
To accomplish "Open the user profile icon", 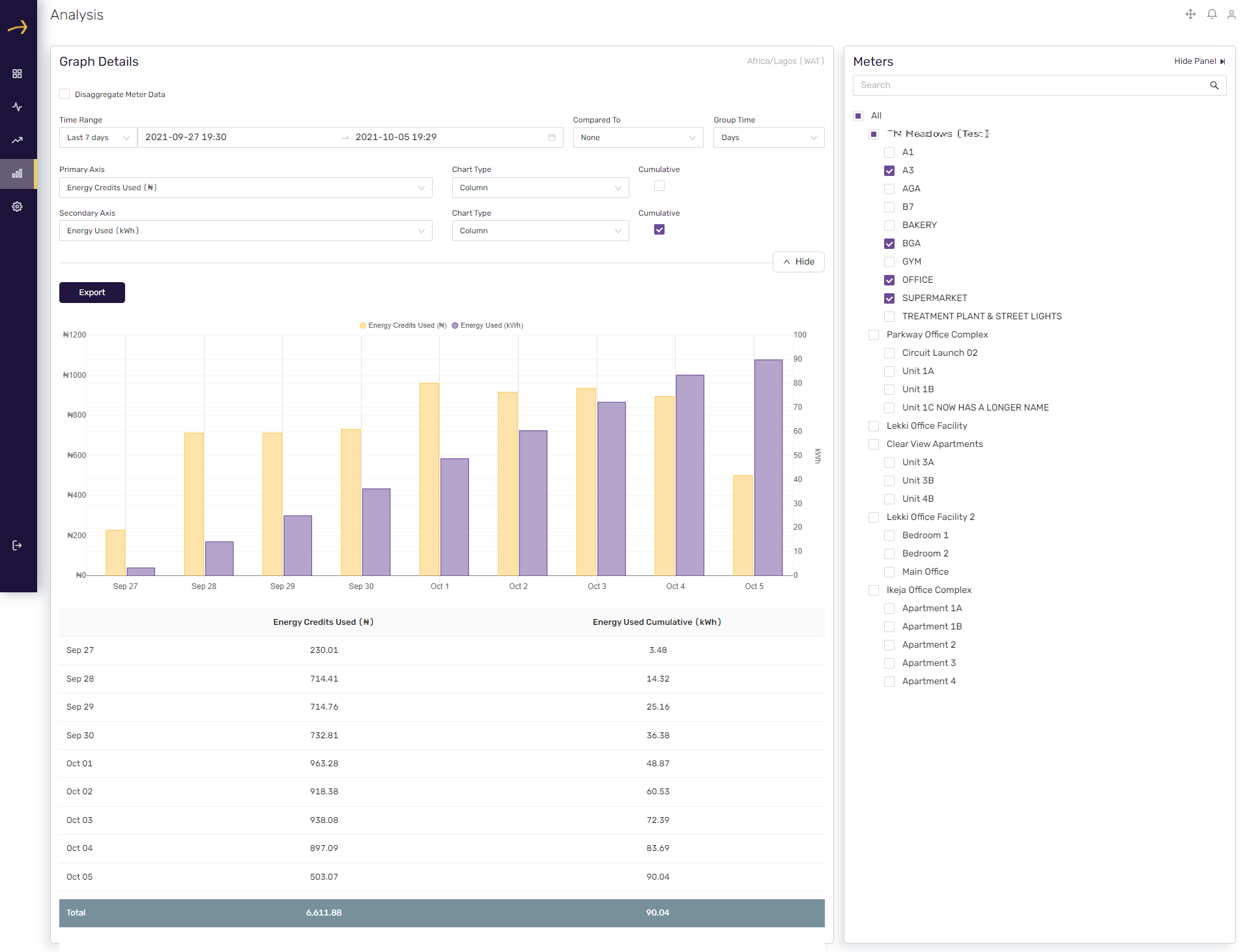I will click(1231, 14).
